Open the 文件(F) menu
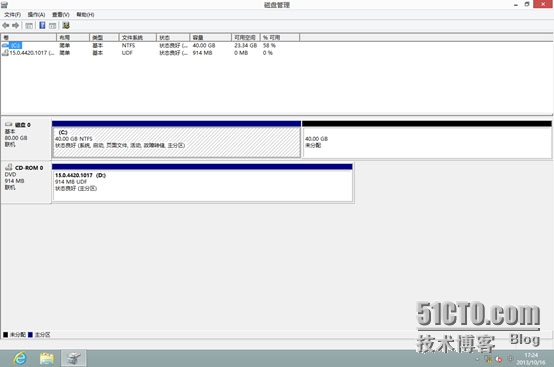 [x=12, y=14]
